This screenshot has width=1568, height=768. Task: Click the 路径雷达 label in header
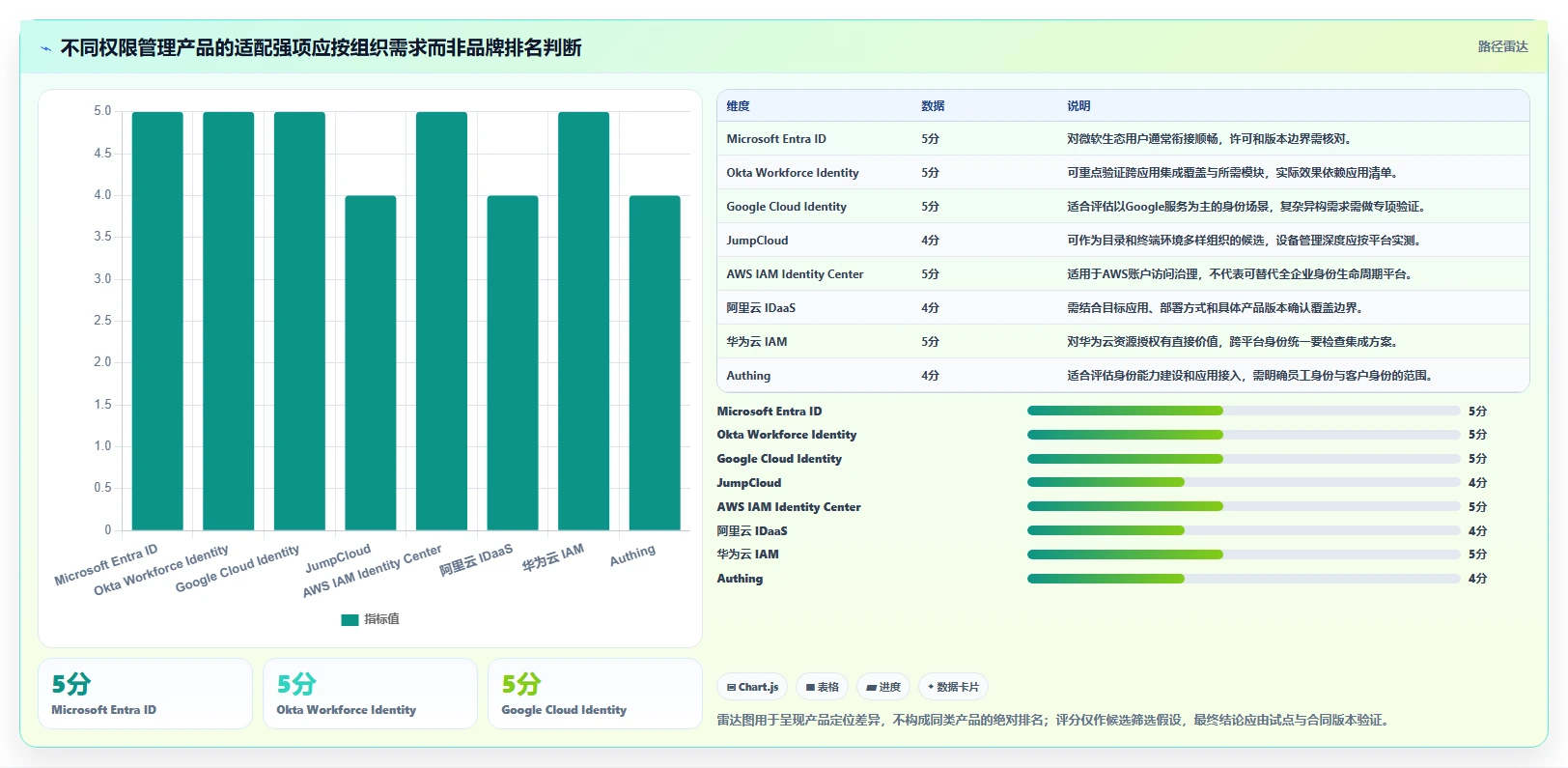pos(1502,46)
